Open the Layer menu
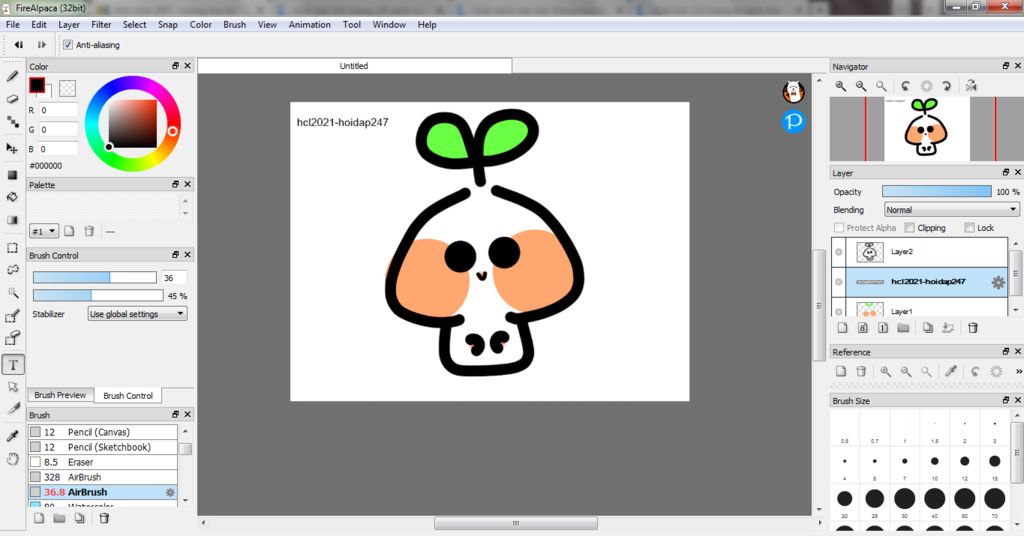Viewport: 1024px width, 536px height. coord(69,25)
